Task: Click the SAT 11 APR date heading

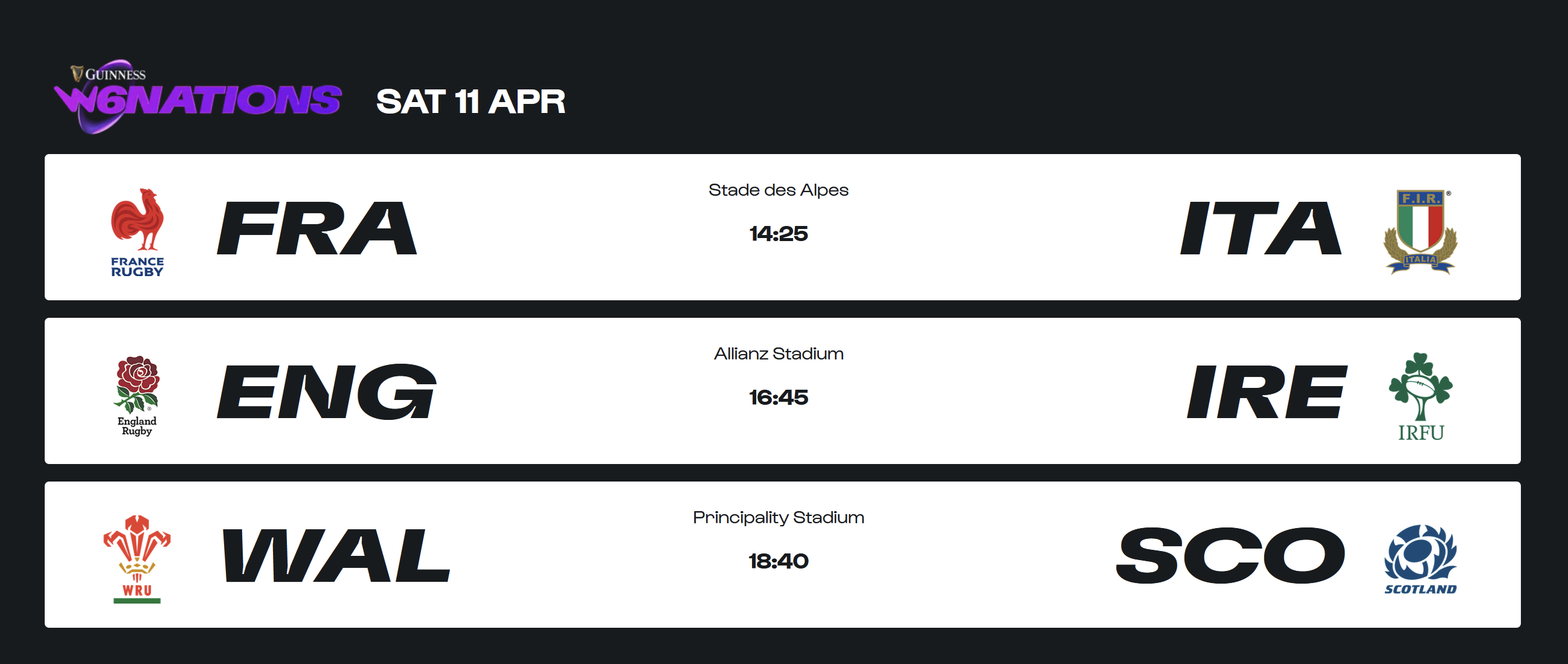Action: tap(471, 102)
